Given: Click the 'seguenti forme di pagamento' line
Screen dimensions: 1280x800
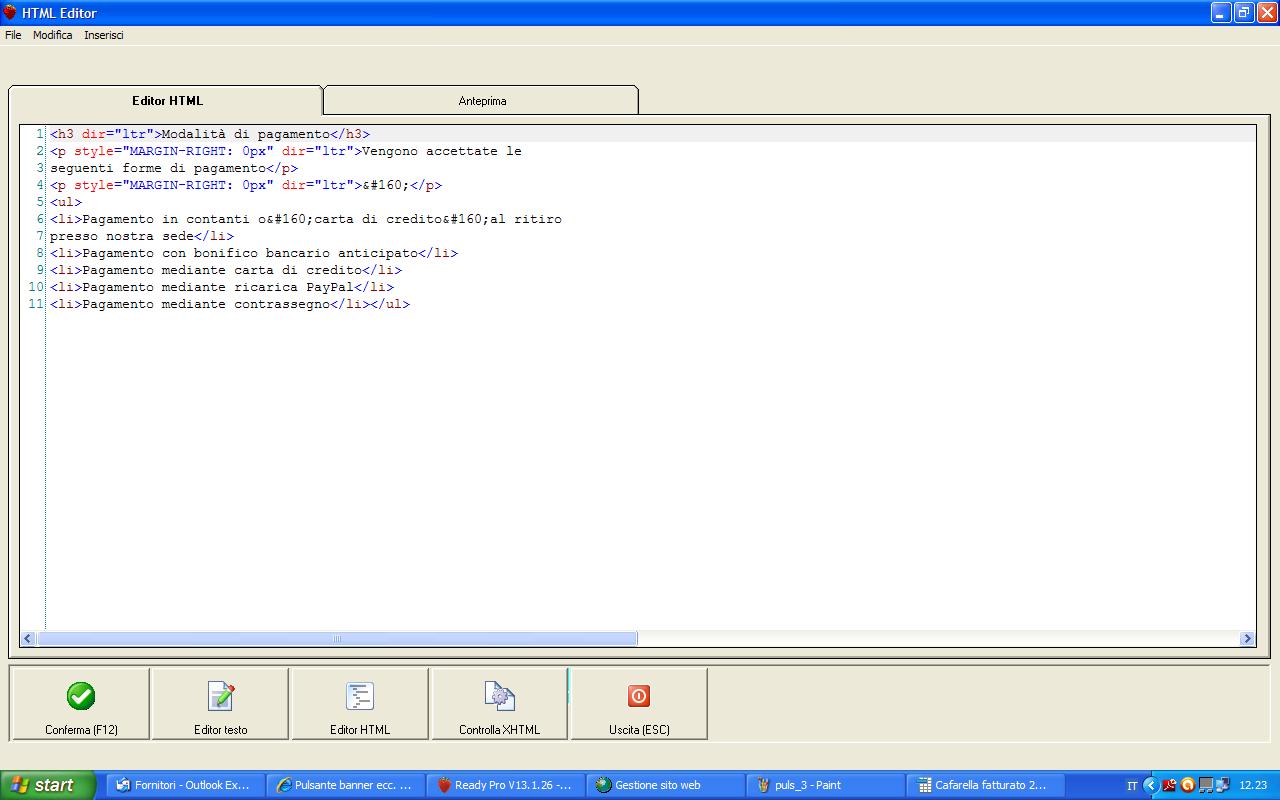Looking at the screenshot, I should pyautogui.click(x=174, y=168).
